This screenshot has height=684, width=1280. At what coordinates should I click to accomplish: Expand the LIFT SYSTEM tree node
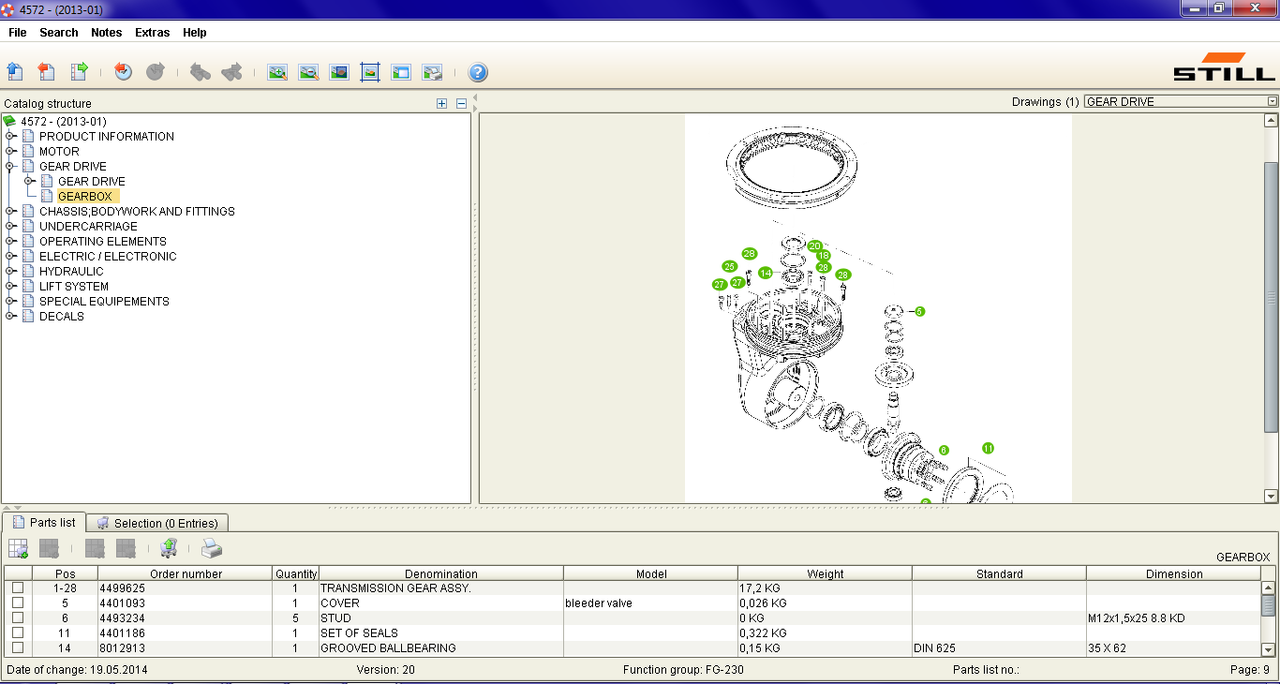(10, 286)
